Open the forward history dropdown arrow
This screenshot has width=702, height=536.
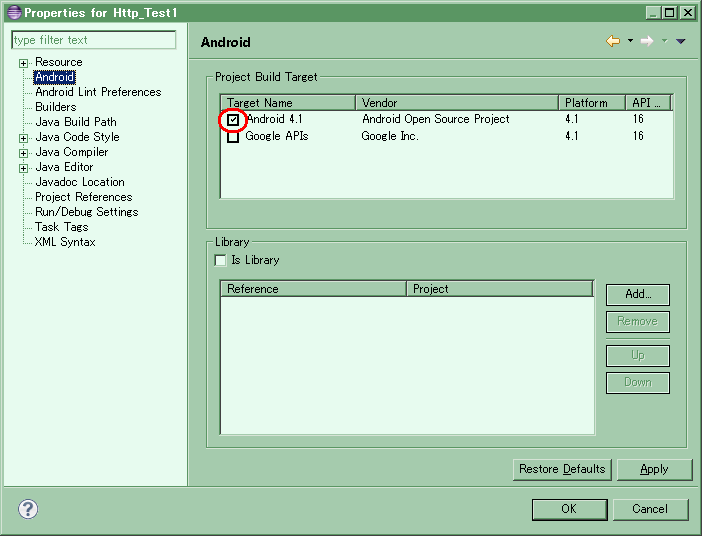(x=665, y=41)
